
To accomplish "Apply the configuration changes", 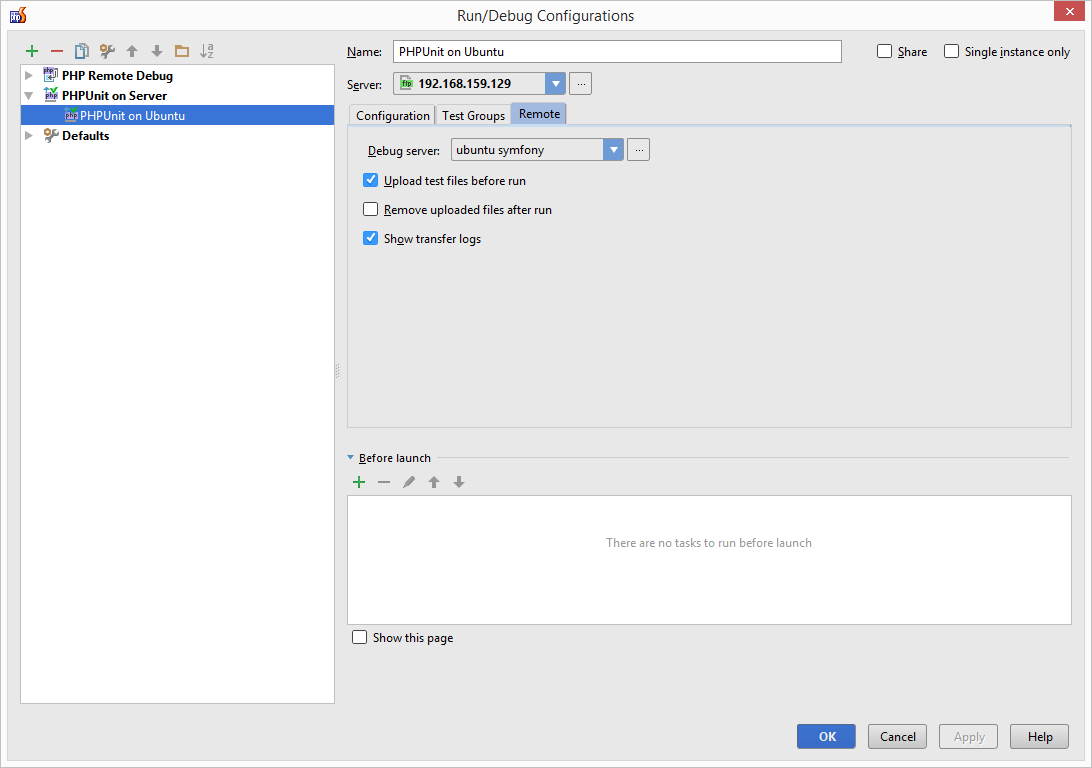I will pos(967,736).
